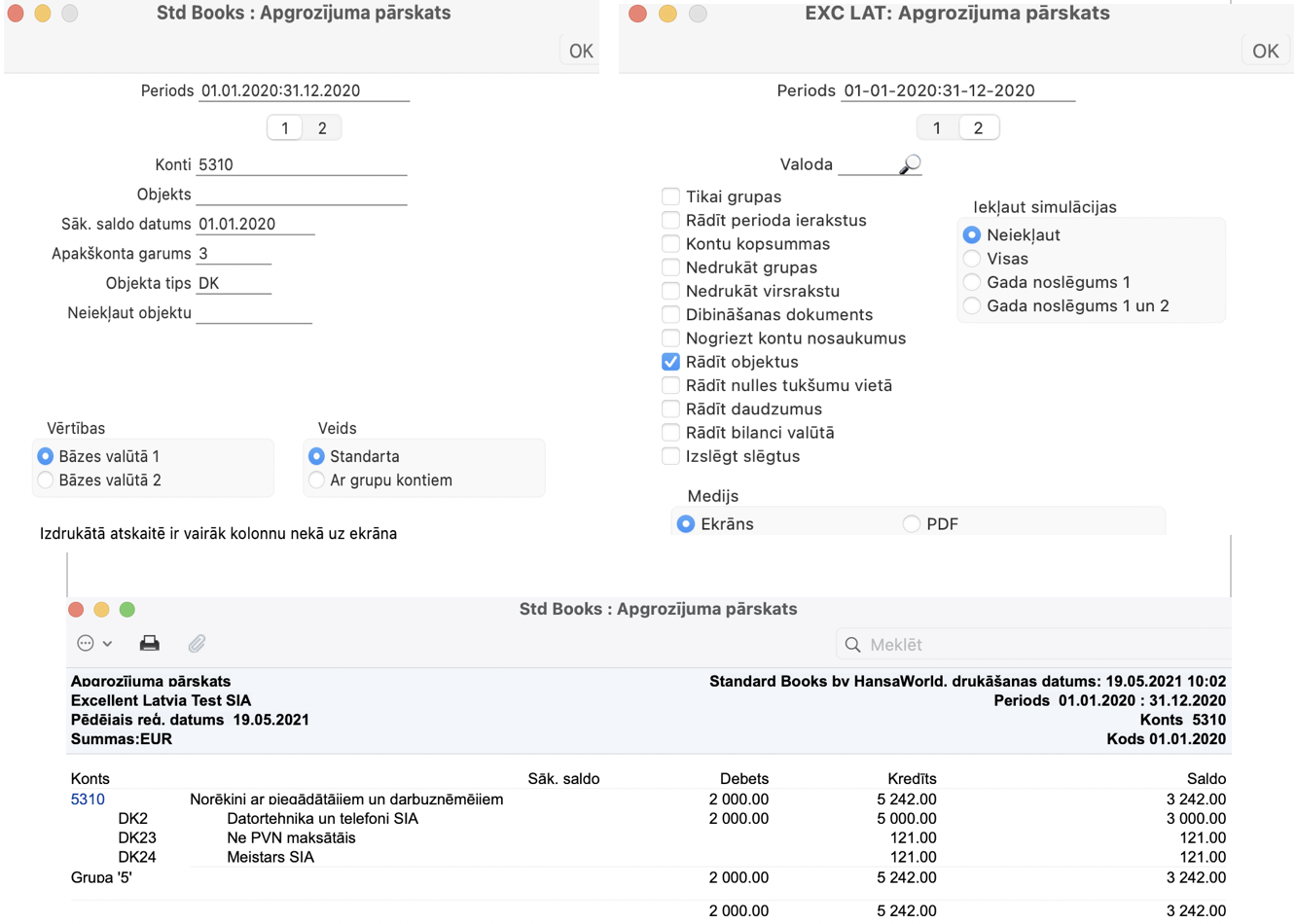Select PDF as the output medium

[911, 524]
